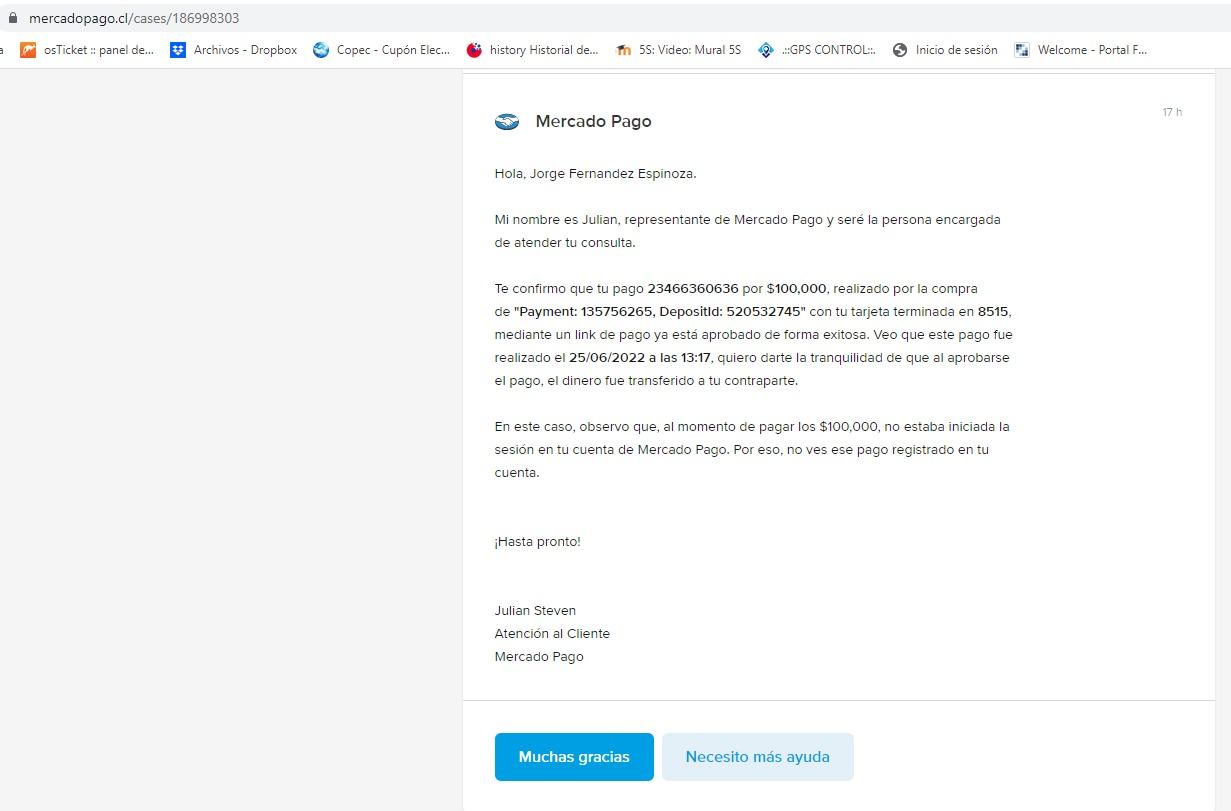The height and width of the screenshot is (811, 1231).
Task: Click the Welcome Portal bookmark icon
Action: [1022, 50]
